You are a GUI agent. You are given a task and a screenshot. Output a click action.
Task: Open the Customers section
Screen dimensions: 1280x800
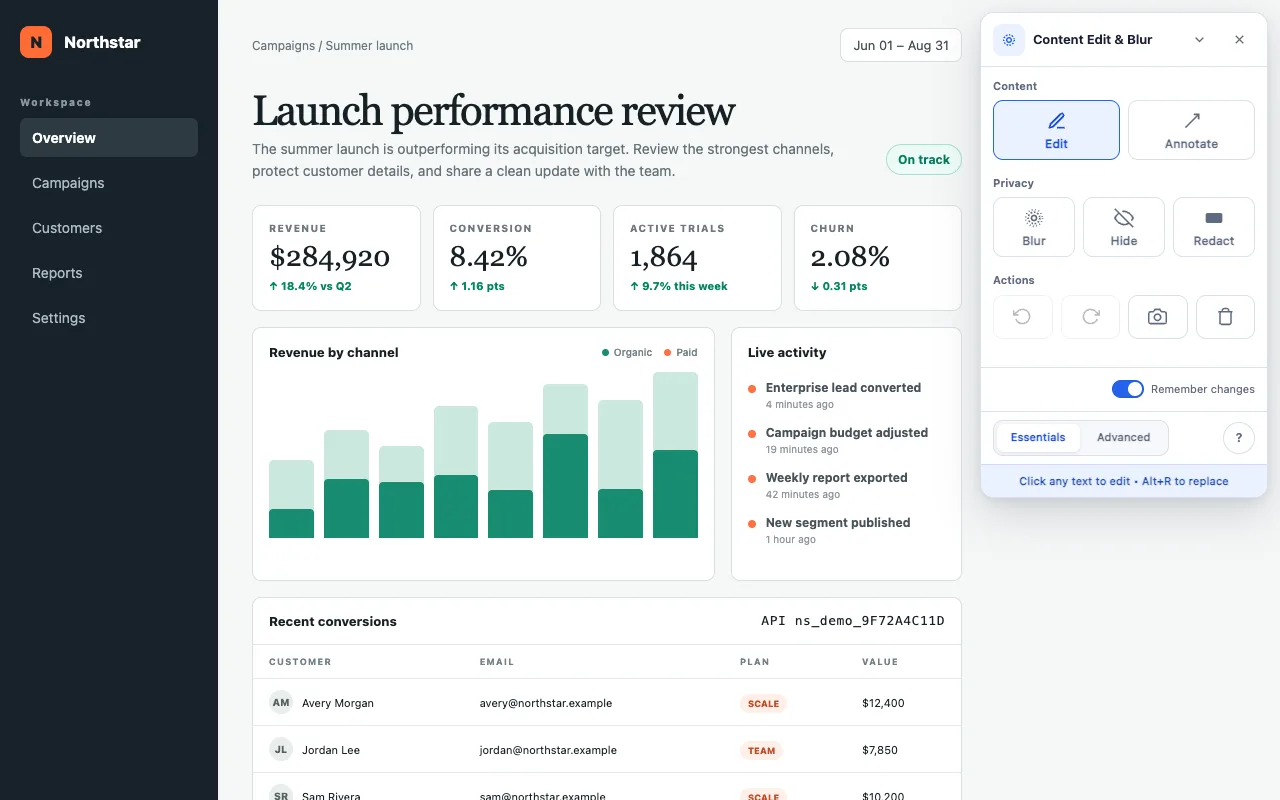(109, 228)
